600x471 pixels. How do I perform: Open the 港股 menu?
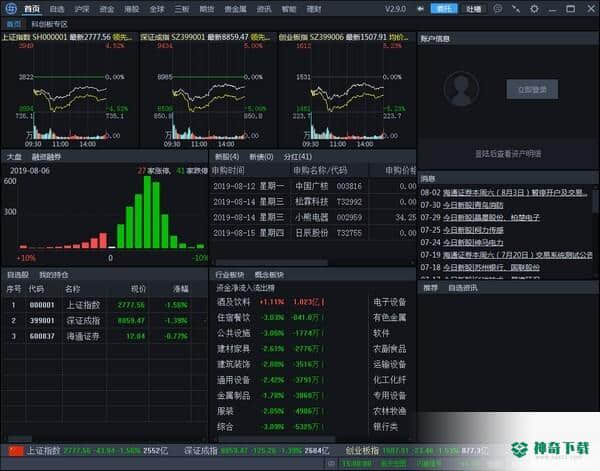(x=132, y=9)
